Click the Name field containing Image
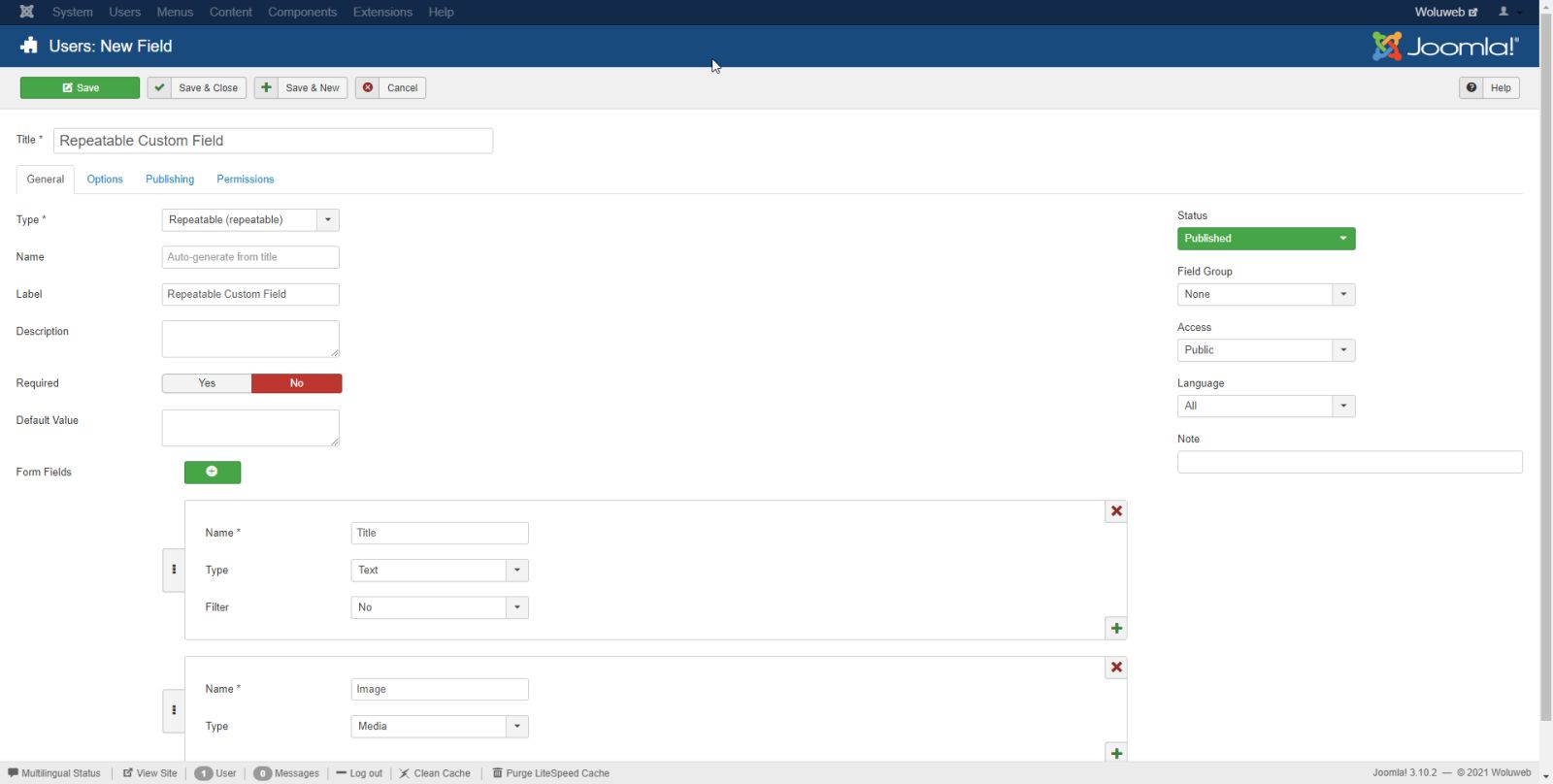 440,689
